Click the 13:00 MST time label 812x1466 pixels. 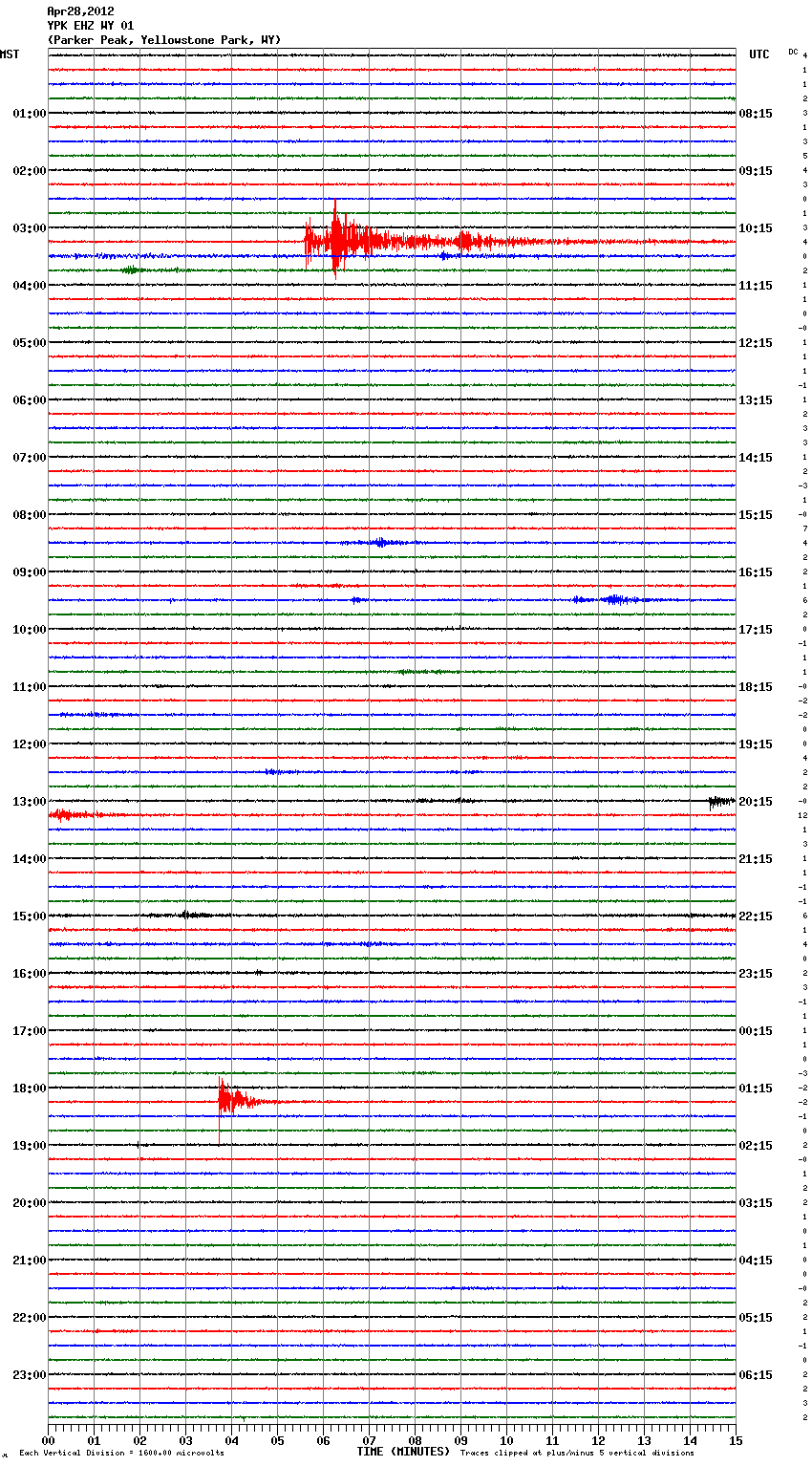[30, 802]
